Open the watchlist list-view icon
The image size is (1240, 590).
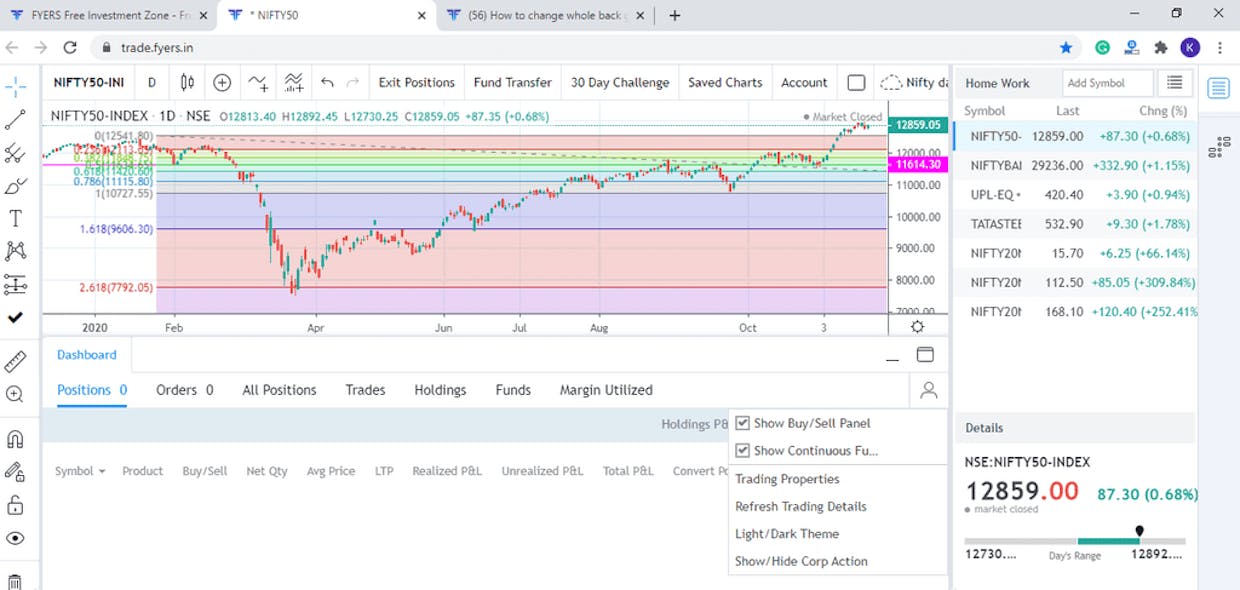coord(1174,83)
